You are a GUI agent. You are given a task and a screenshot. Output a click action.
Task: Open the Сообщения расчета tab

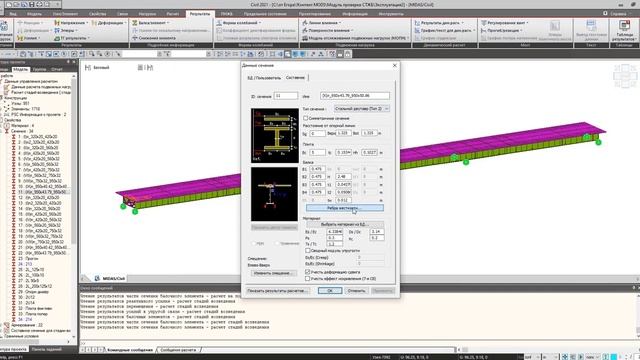pyautogui.click(x=178, y=350)
